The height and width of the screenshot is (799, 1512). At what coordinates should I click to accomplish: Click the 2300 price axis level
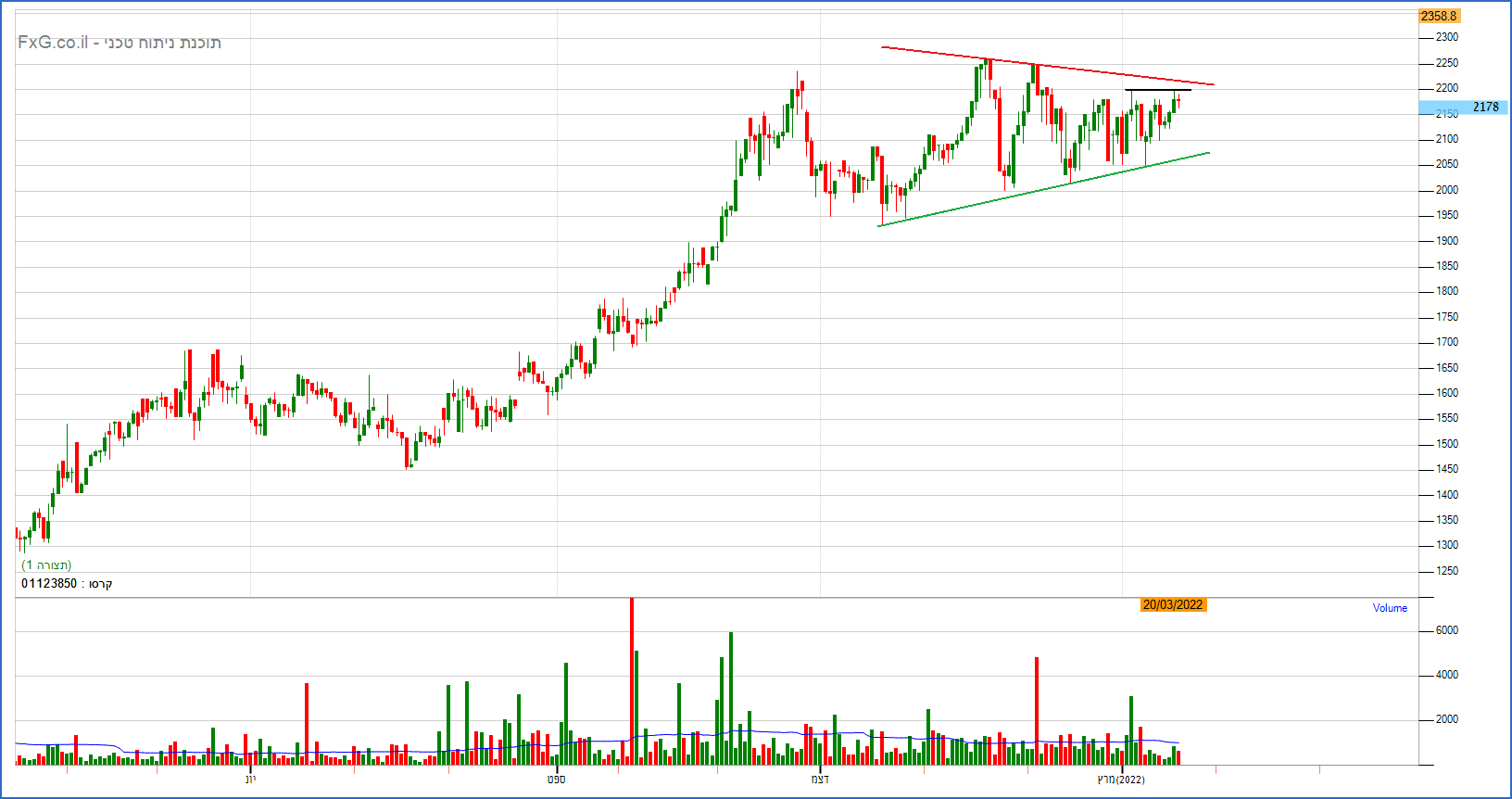pyautogui.click(x=1446, y=37)
